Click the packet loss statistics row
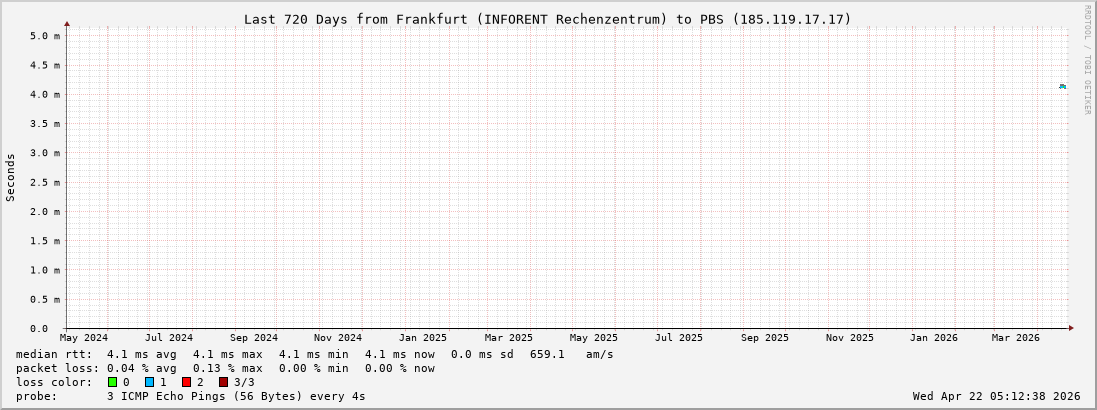The image size is (1097, 410). click(x=225, y=368)
